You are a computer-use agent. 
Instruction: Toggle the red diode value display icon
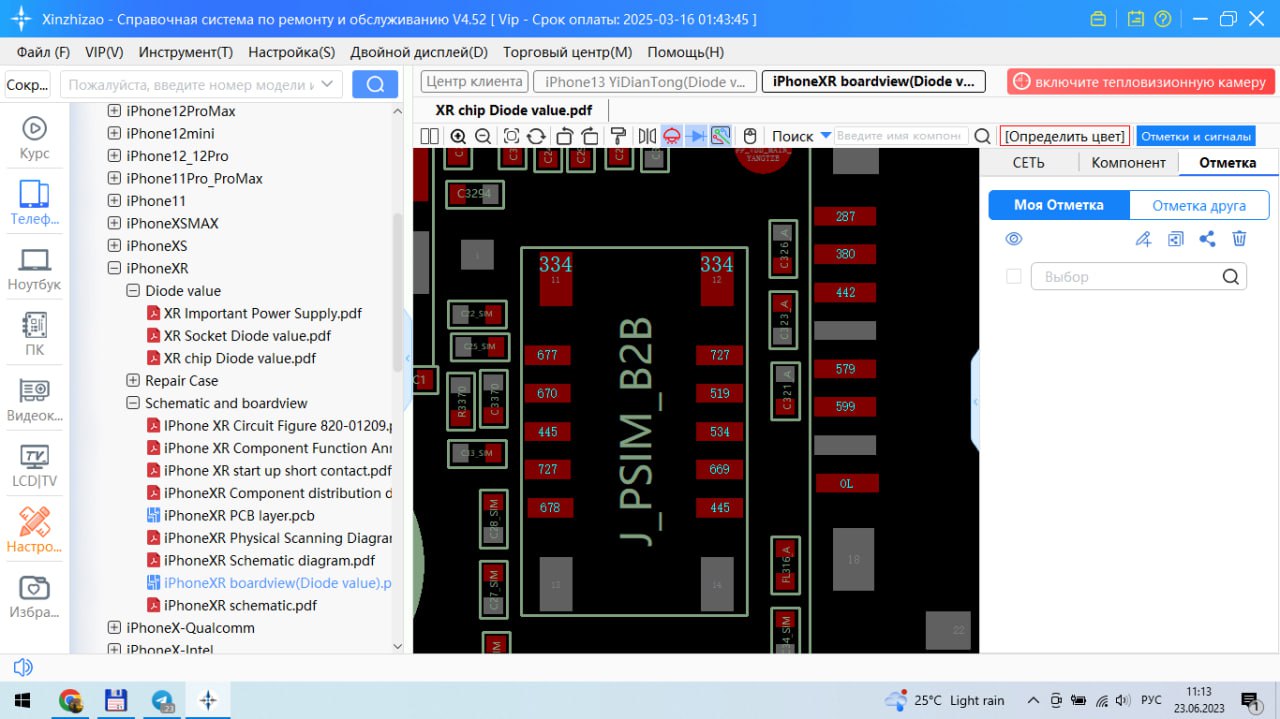click(672, 136)
